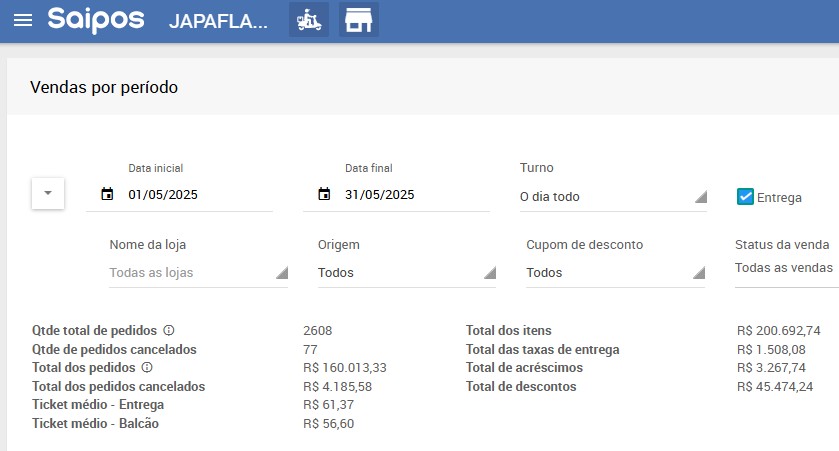This screenshot has width=839, height=451.
Task: Click the delivery motorcycle icon
Action: [x=309, y=20]
